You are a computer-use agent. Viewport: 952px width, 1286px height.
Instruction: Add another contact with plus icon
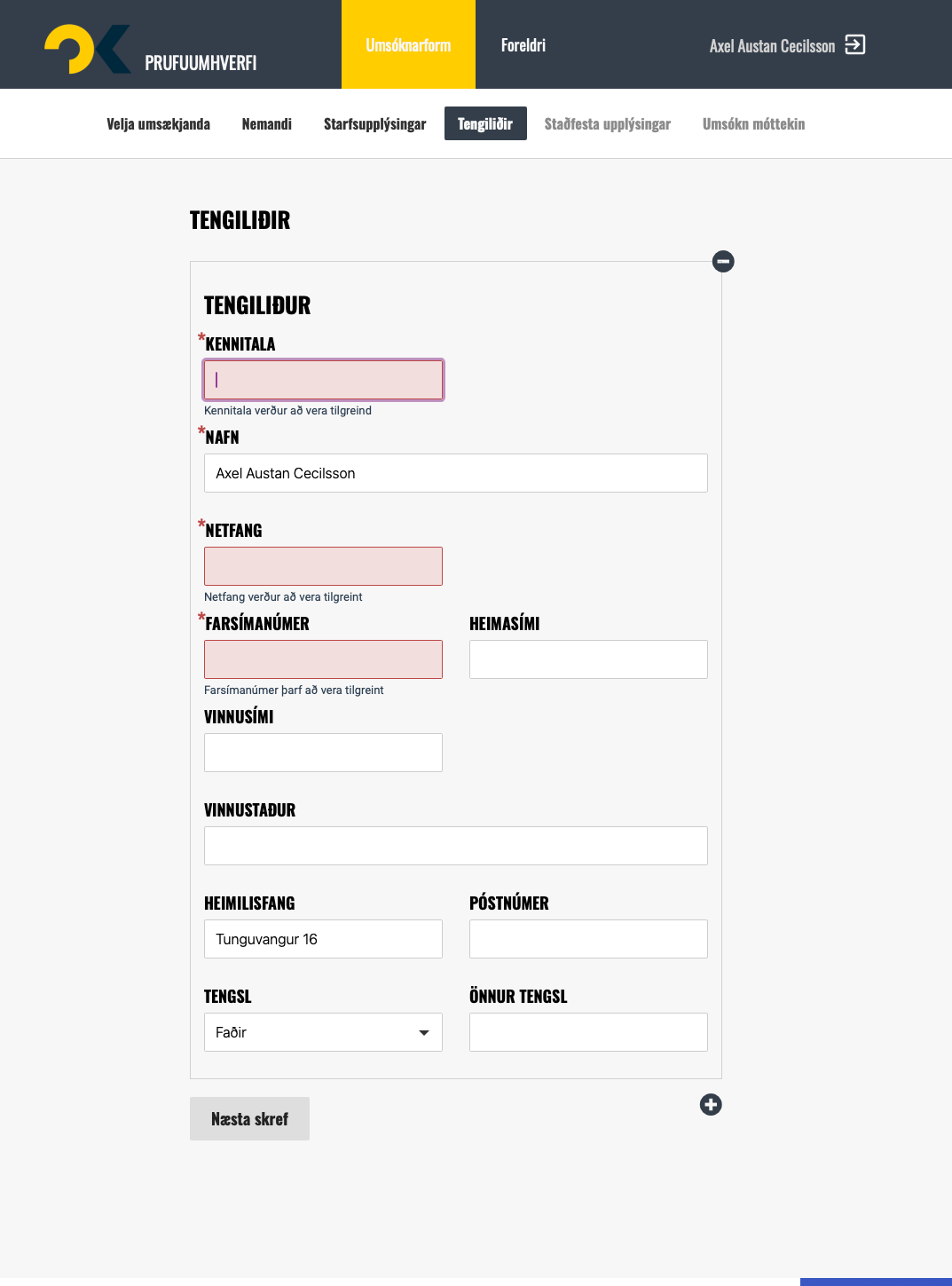pos(710,1104)
